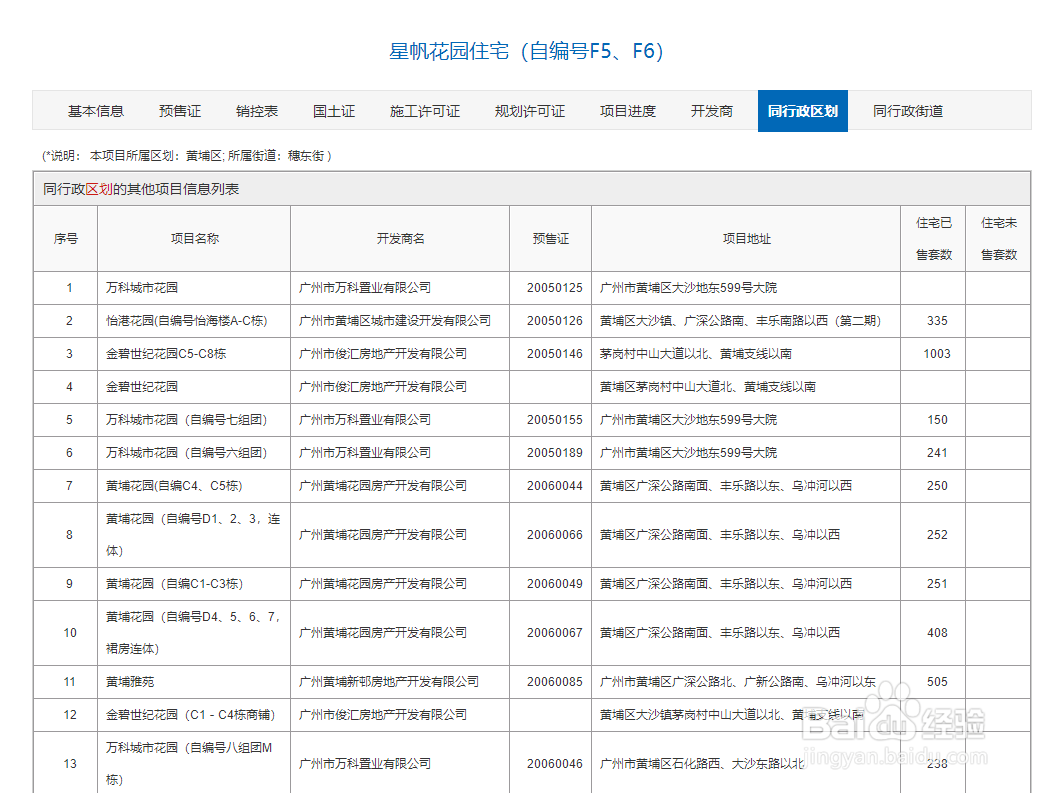Click the 住宅未售套数 column header
This screenshot has height=793, width=1045.
coord(998,239)
